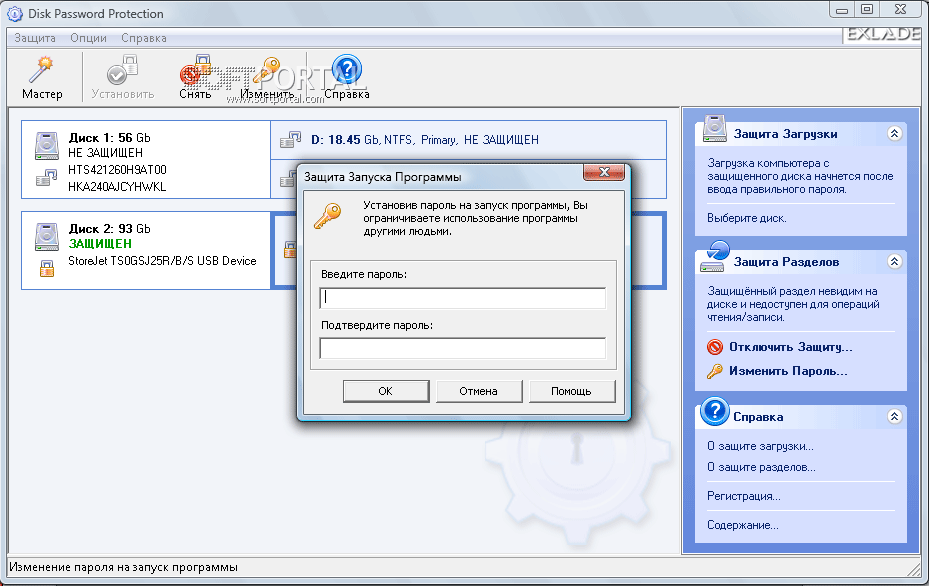Viewport: 929px width, 586px height.
Task: Collapse the Справка side panel
Action: (894, 417)
